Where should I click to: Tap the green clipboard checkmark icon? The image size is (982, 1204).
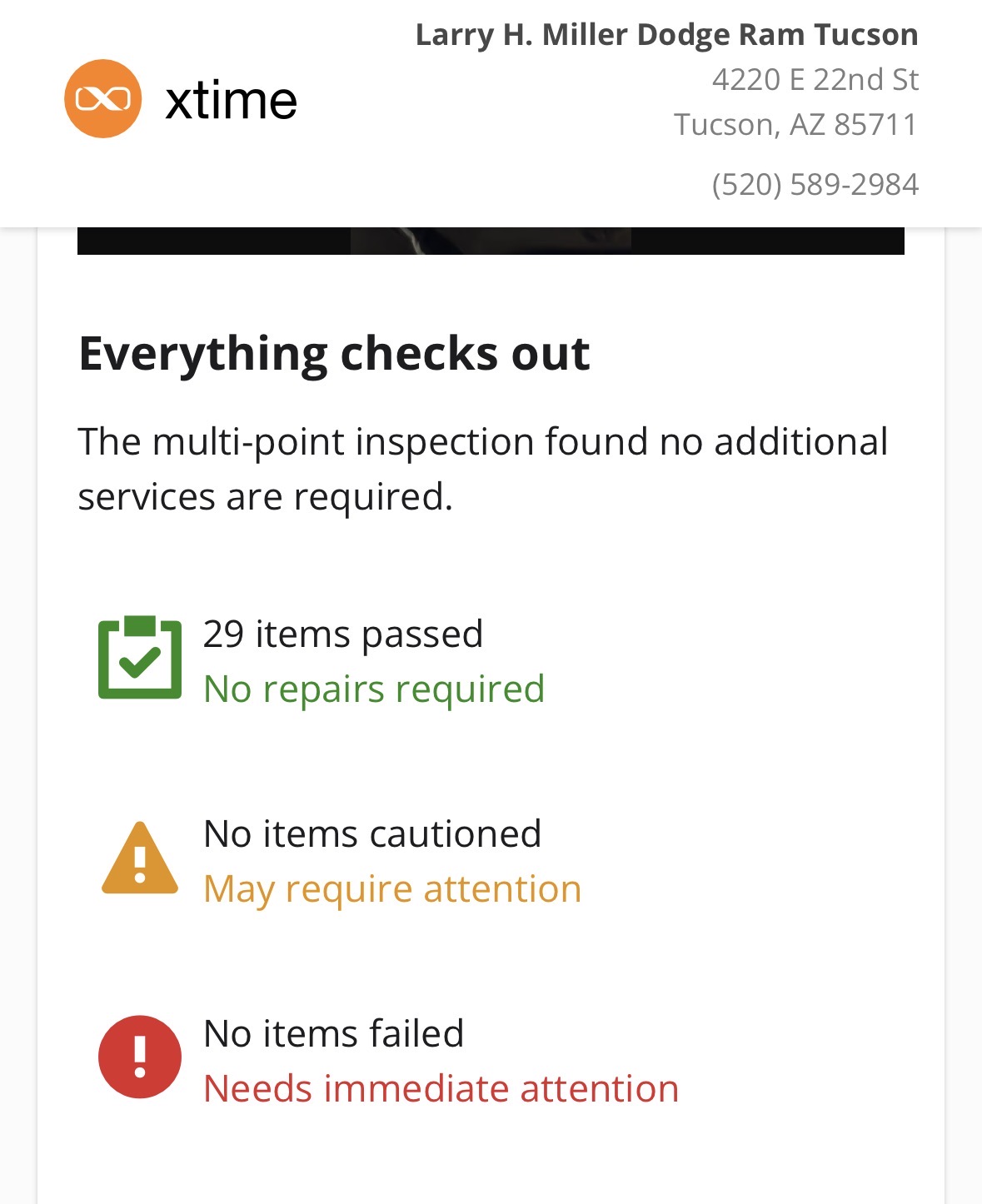pos(140,658)
